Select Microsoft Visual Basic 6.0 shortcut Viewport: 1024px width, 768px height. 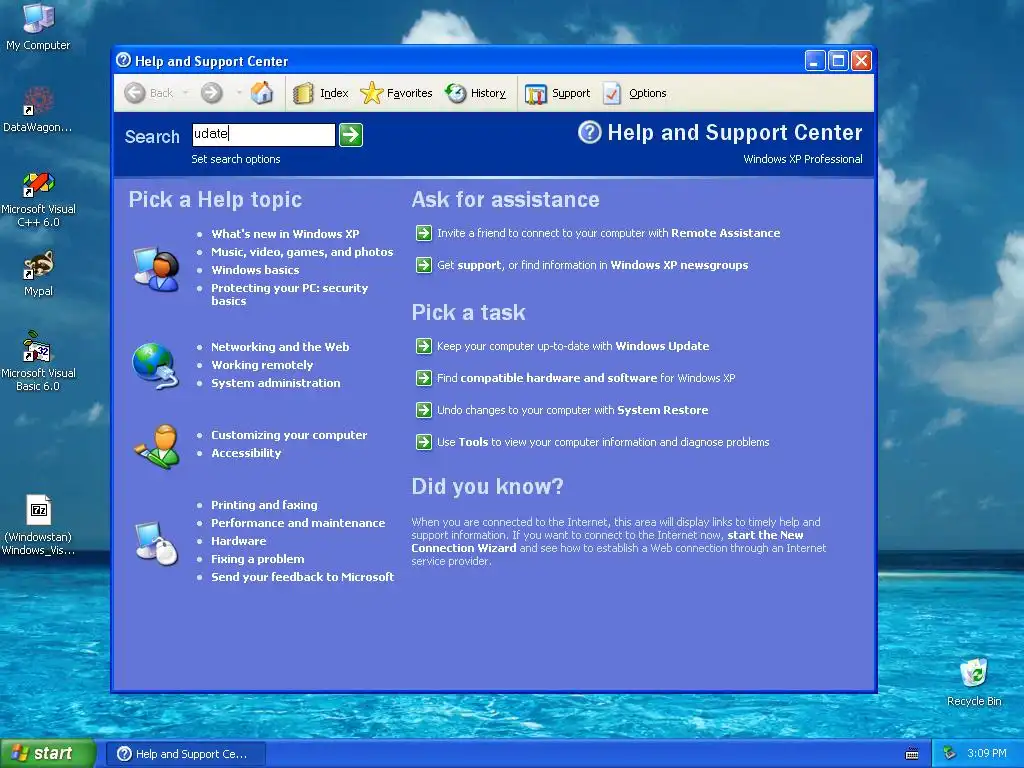tap(38, 362)
